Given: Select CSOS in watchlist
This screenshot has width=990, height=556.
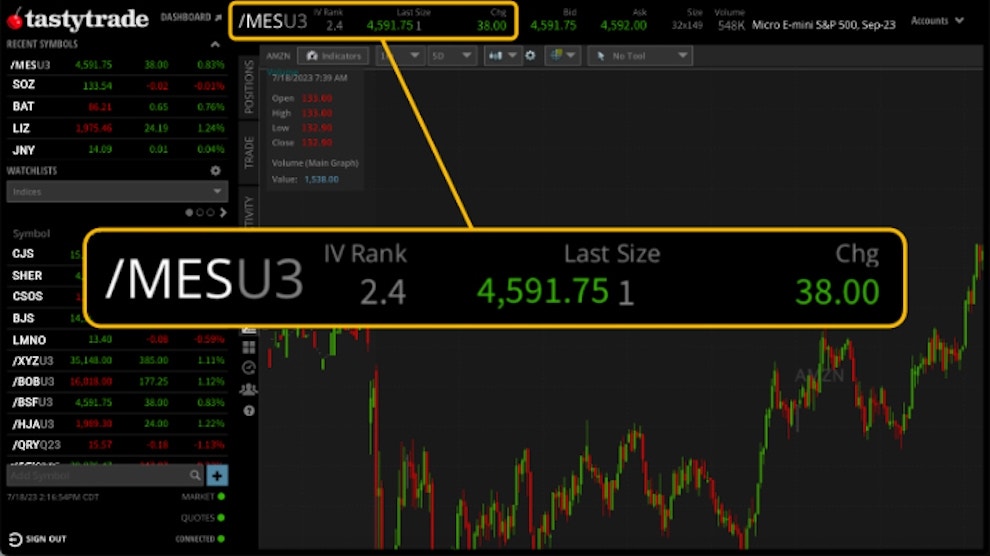Looking at the screenshot, I should pos(27,296).
